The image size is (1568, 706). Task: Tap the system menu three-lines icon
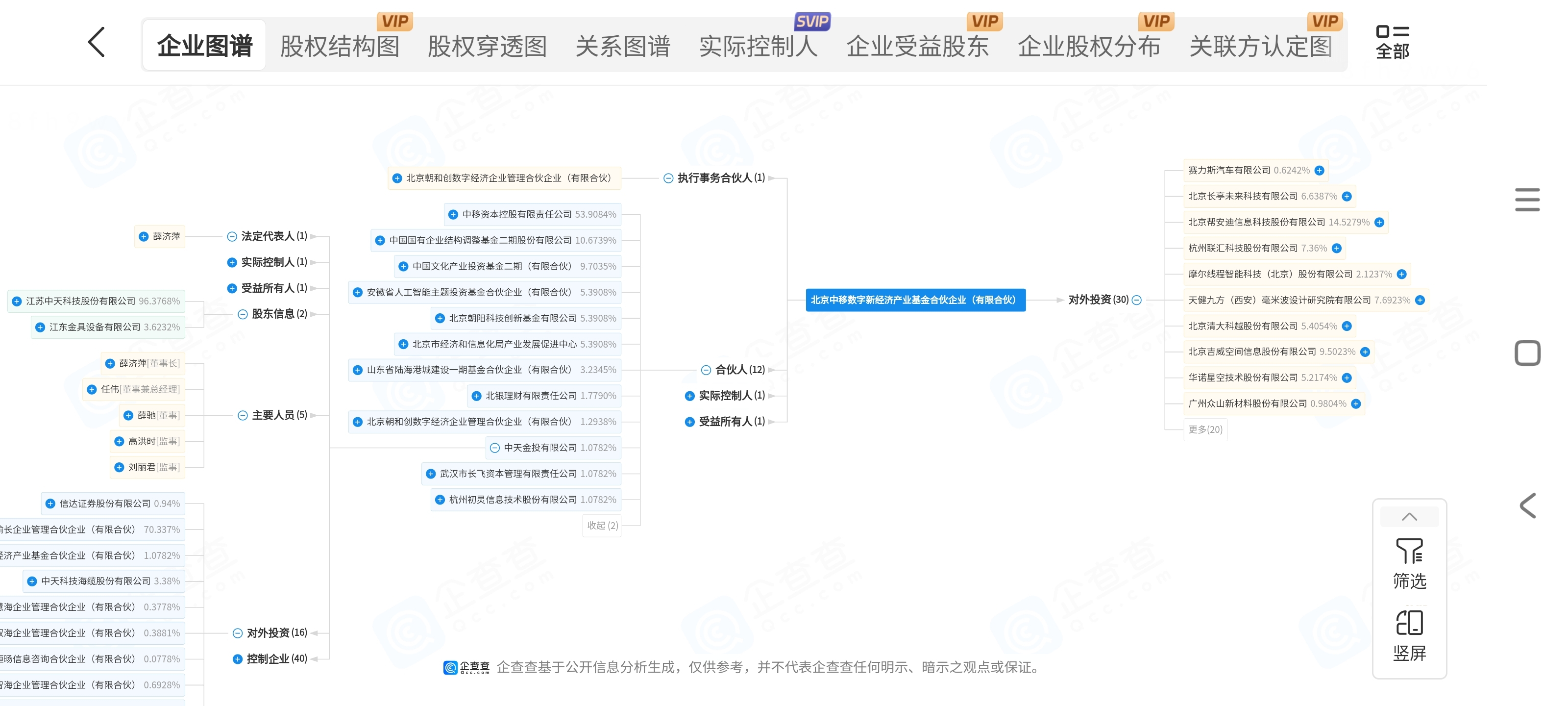coord(1527,200)
